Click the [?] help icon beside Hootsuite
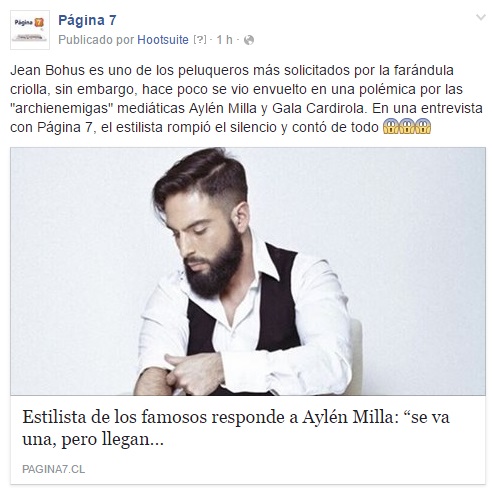 tap(200, 40)
